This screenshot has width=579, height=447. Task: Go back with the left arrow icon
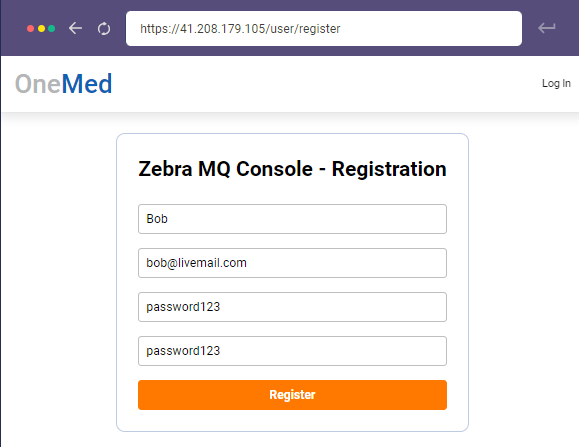pos(75,28)
